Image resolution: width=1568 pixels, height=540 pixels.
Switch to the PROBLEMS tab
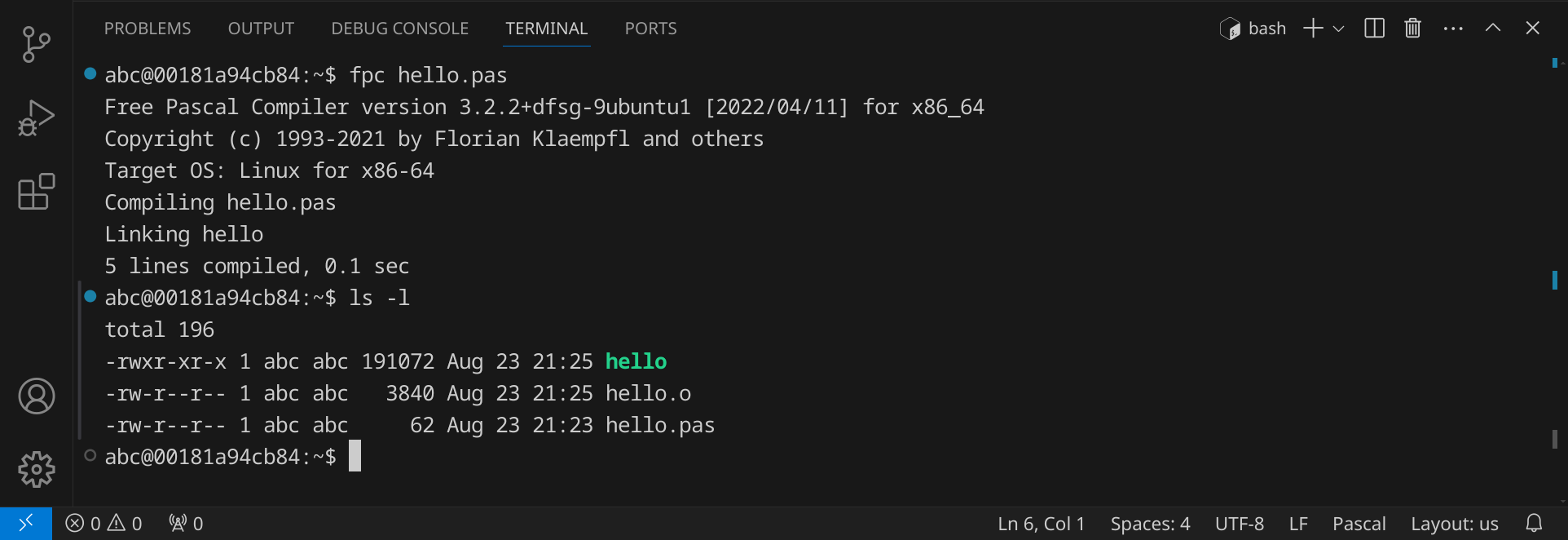click(x=148, y=29)
